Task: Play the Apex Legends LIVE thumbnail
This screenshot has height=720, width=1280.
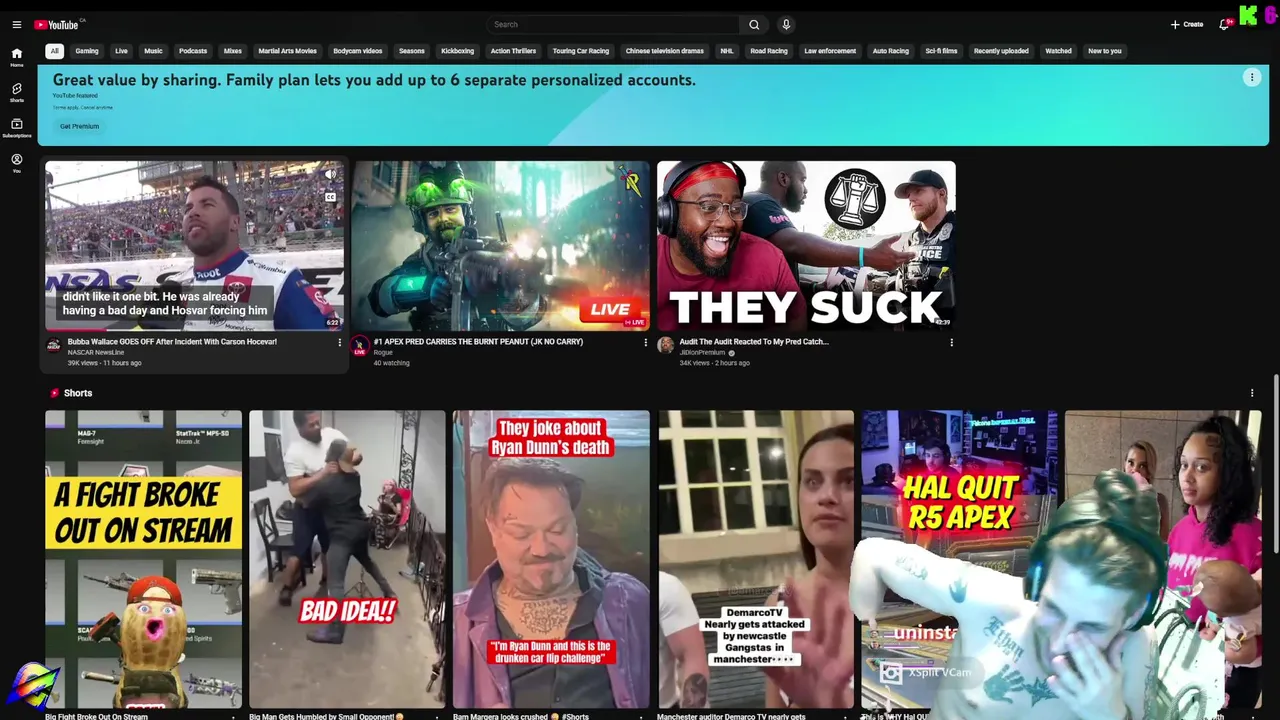Action: (x=500, y=245)
